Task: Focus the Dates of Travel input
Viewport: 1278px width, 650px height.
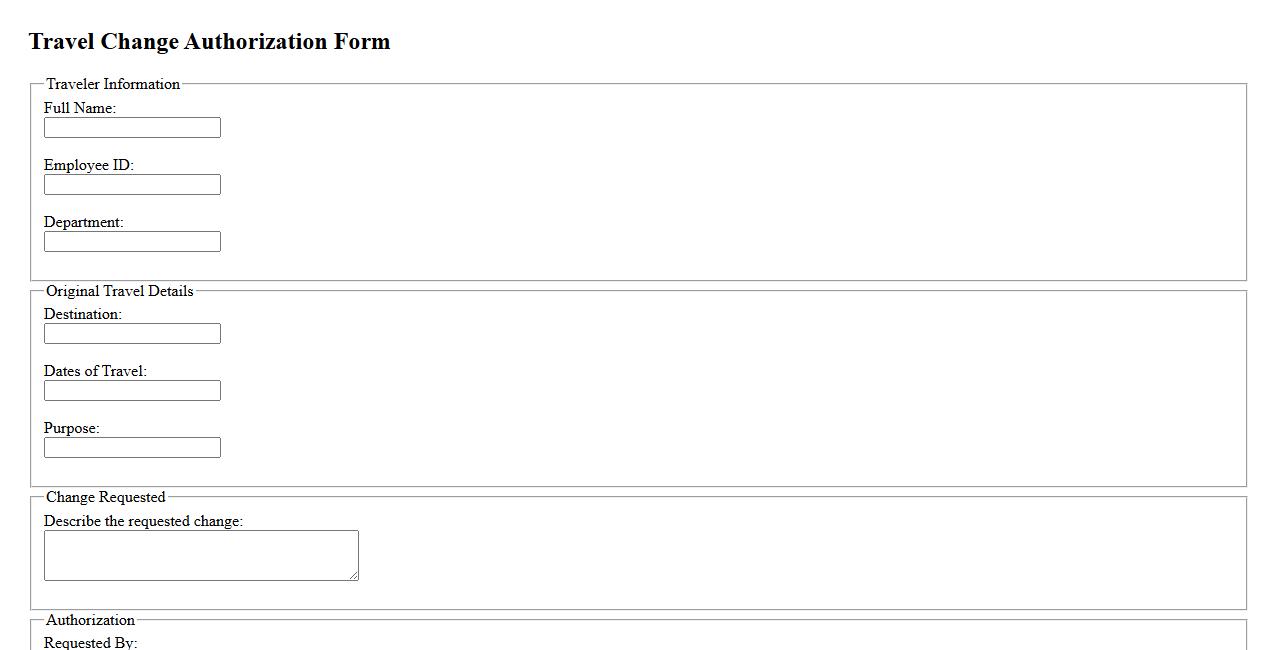Action: pos(132,391)
